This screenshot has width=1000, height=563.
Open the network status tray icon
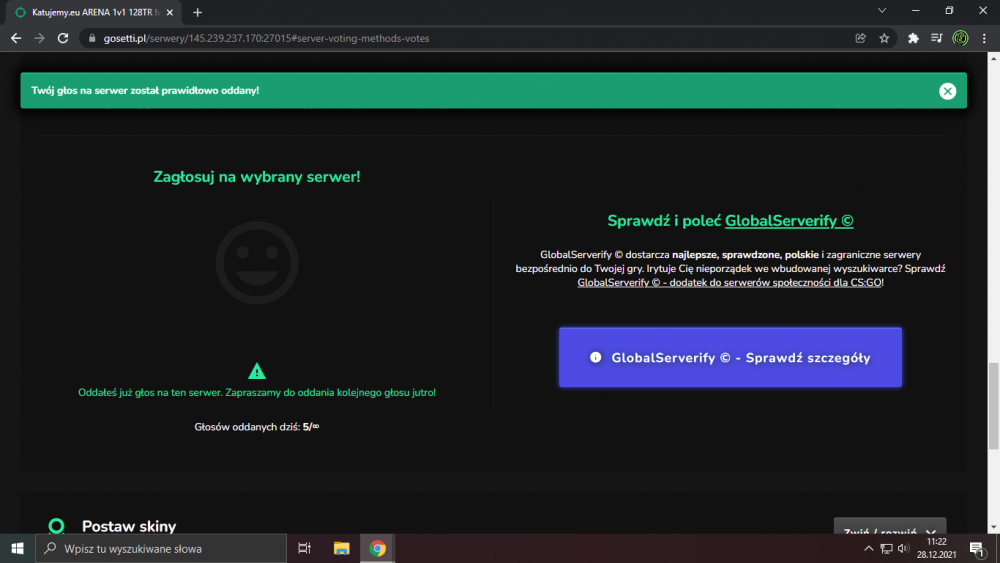(x=886, y=548)
